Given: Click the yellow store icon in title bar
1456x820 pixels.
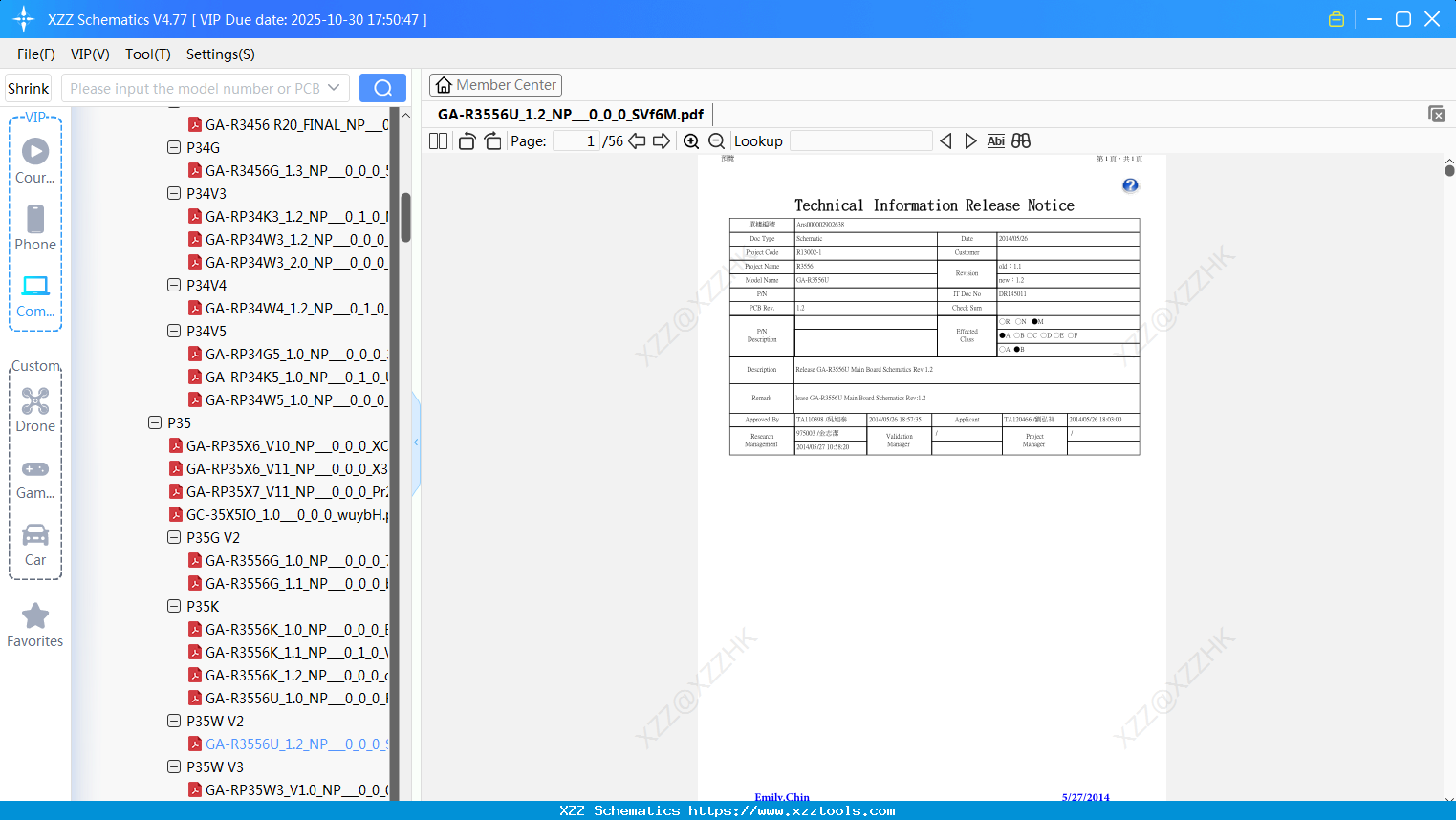Looking at the screenshot, I should [1336, 19].
